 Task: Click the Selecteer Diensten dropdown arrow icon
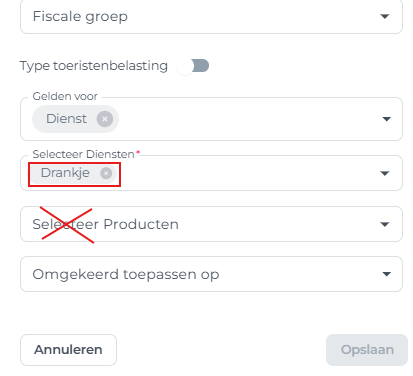(x=385, y=173)
